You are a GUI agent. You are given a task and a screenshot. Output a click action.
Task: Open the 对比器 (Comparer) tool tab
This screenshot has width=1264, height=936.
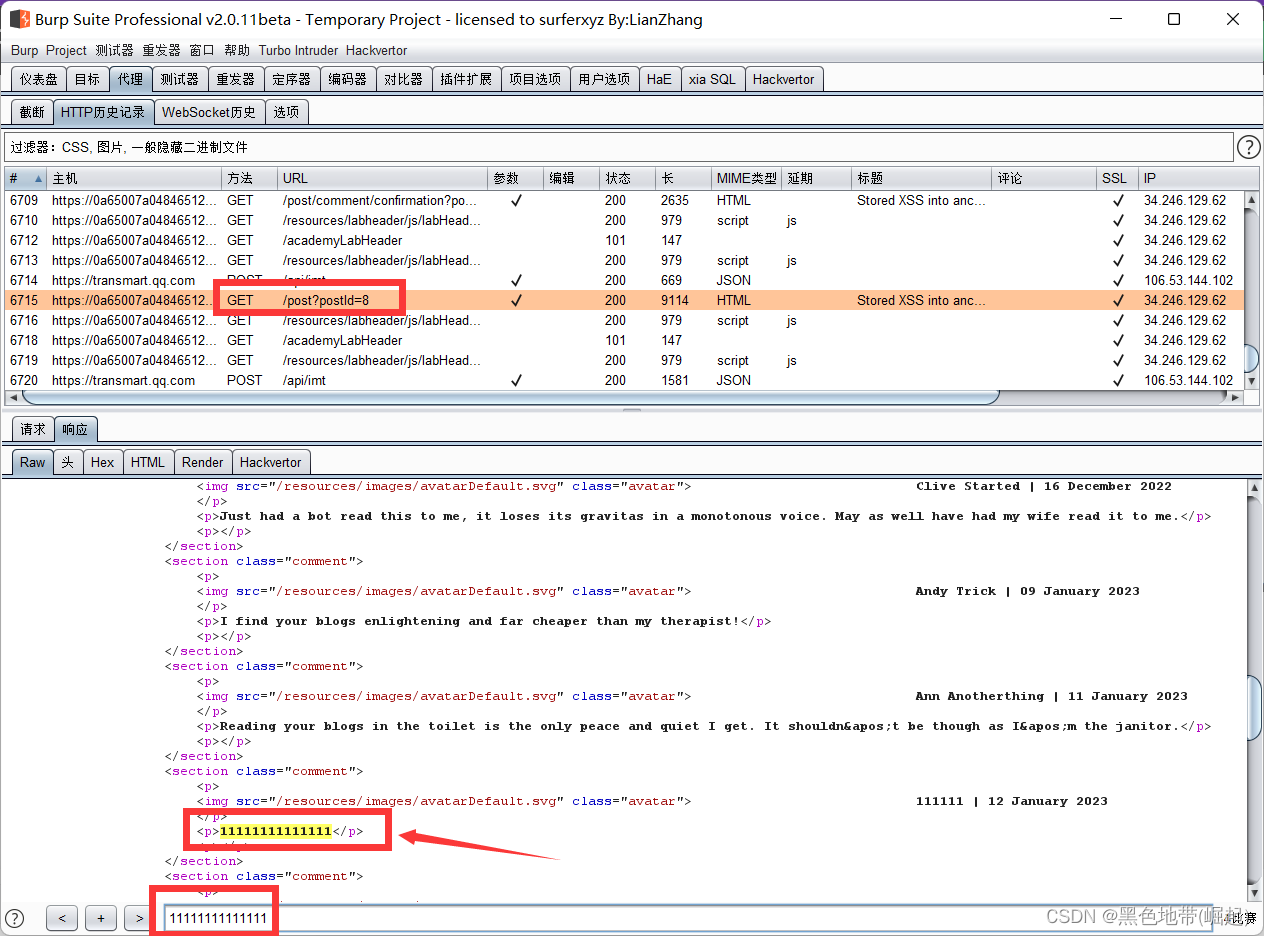tap(404, 78)
